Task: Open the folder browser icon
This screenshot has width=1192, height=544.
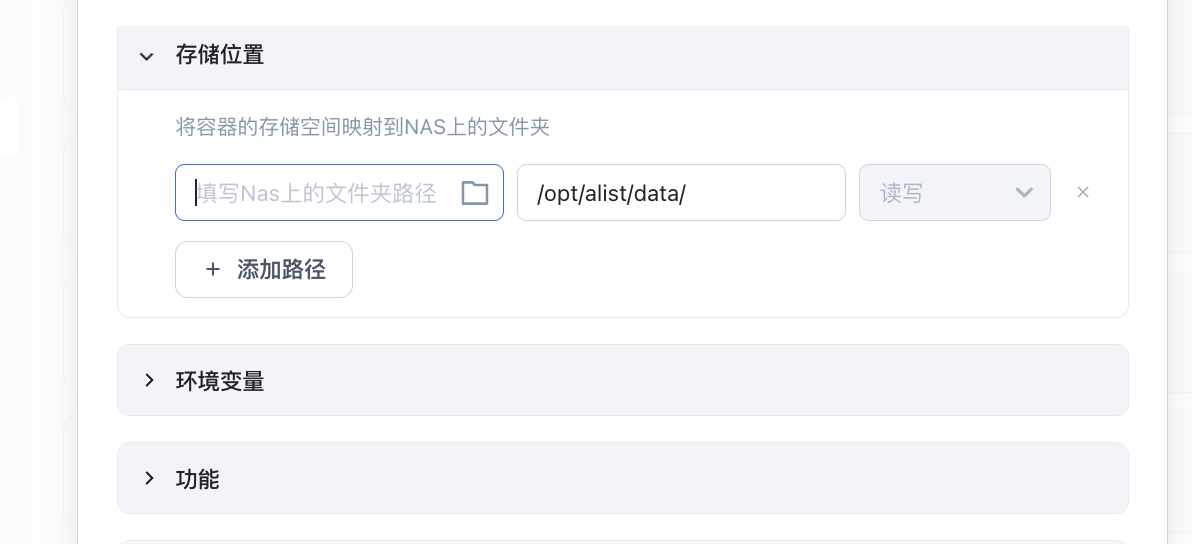Action: click(x=475, y=193)
